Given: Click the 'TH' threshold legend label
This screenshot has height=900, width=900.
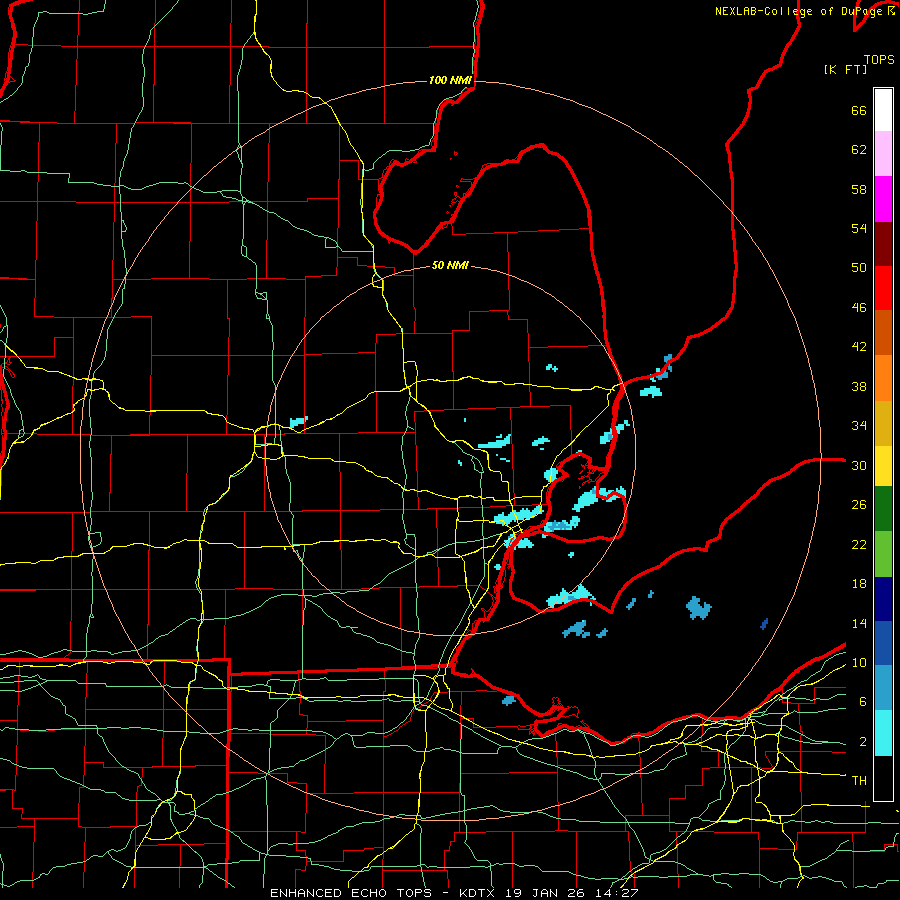Looking at the screenshot, I should (859, 780).
